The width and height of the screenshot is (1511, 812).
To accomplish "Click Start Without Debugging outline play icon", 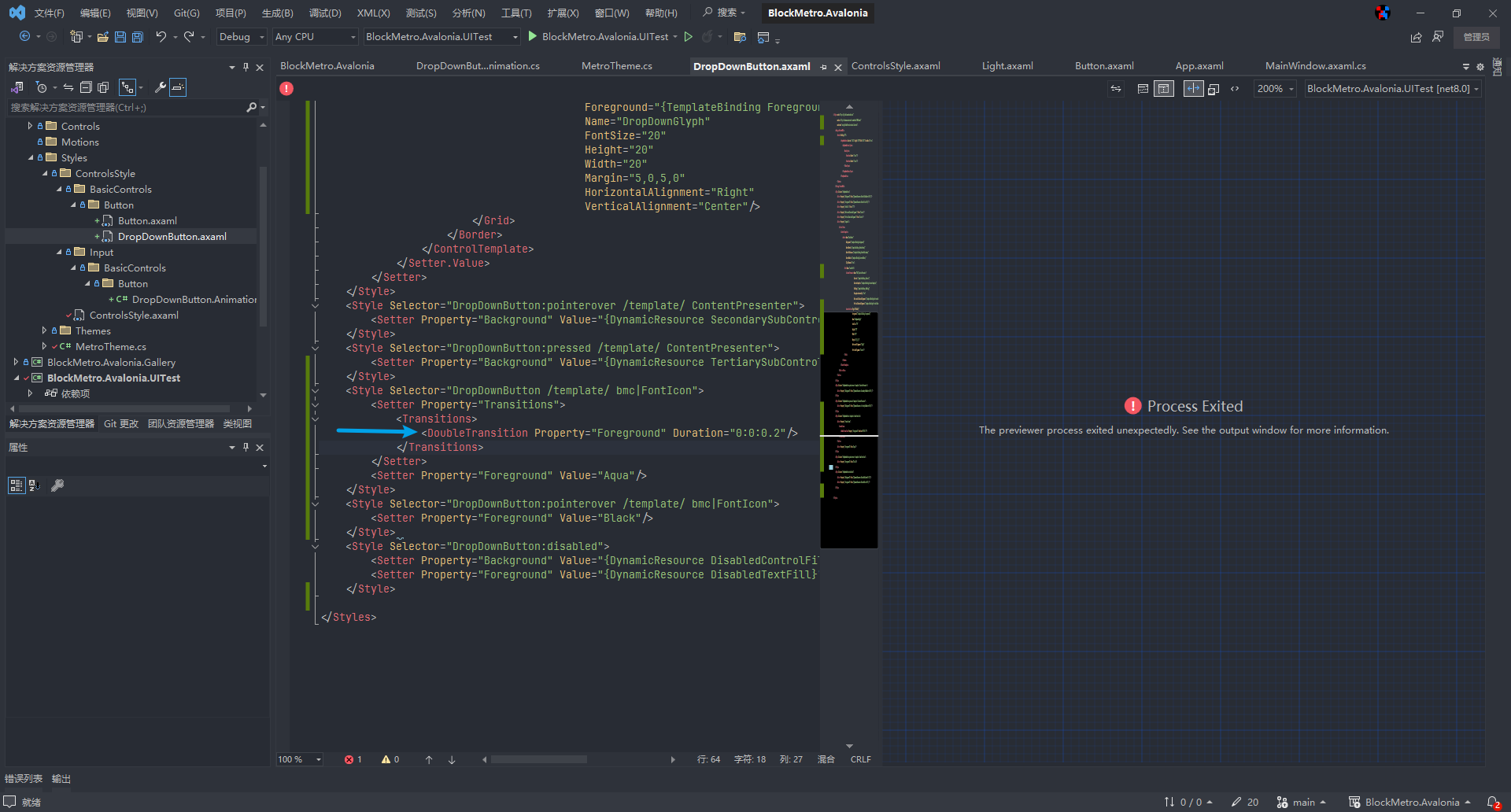I will pos(689,36).
